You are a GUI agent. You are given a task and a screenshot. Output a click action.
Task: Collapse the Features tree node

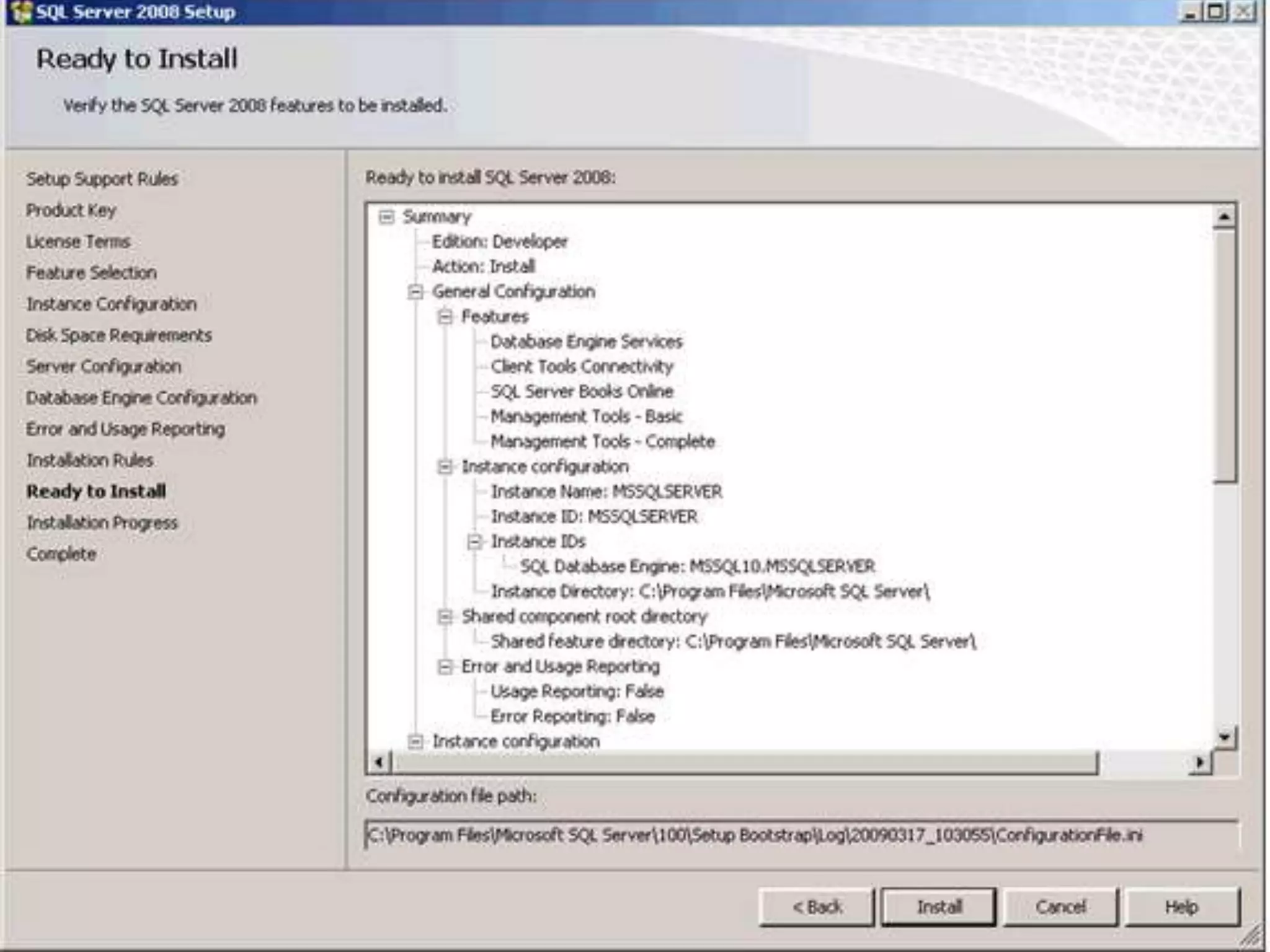[x=445, y=317]
